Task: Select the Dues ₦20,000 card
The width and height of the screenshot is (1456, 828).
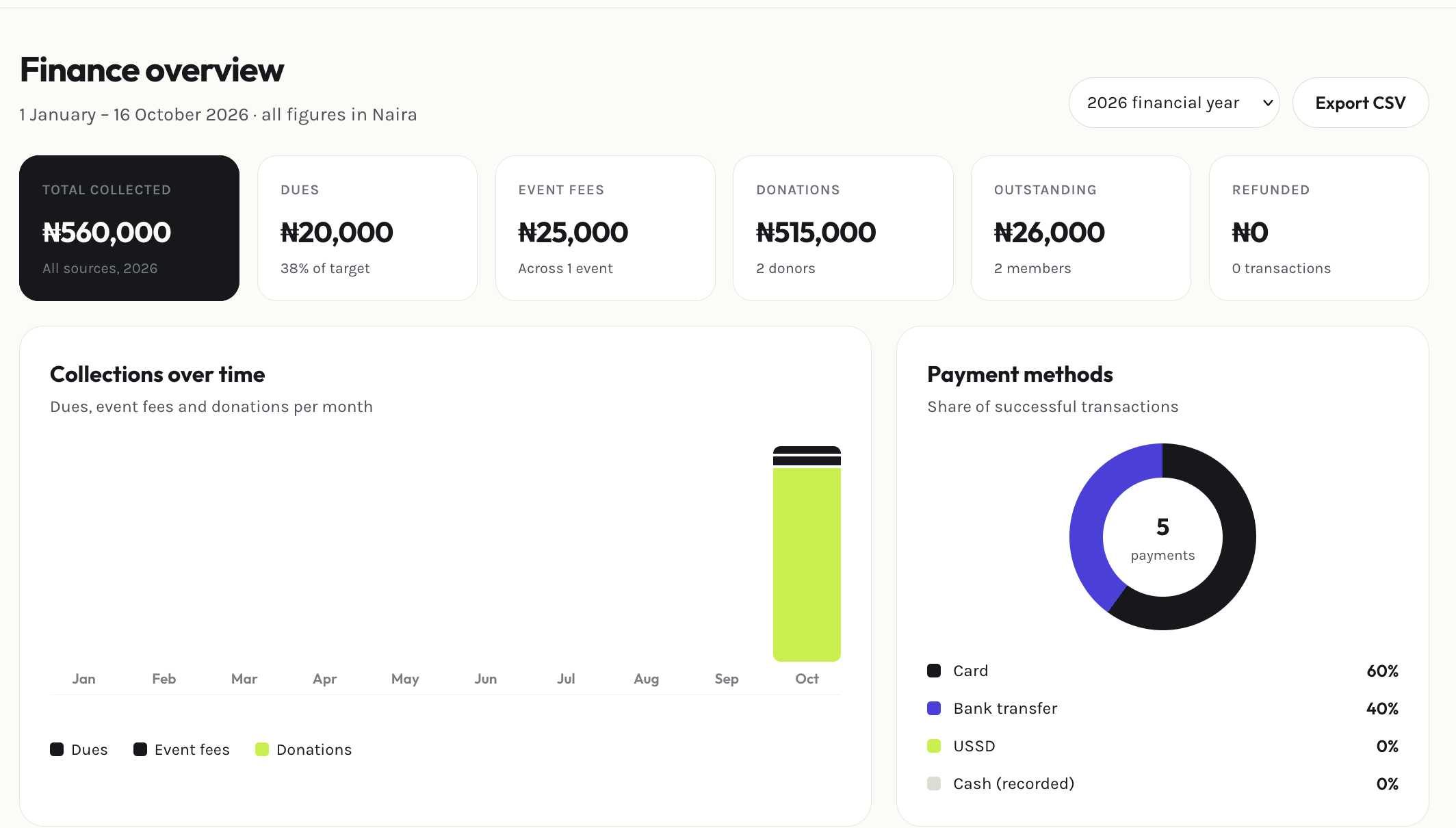Action: pos(367,228)
